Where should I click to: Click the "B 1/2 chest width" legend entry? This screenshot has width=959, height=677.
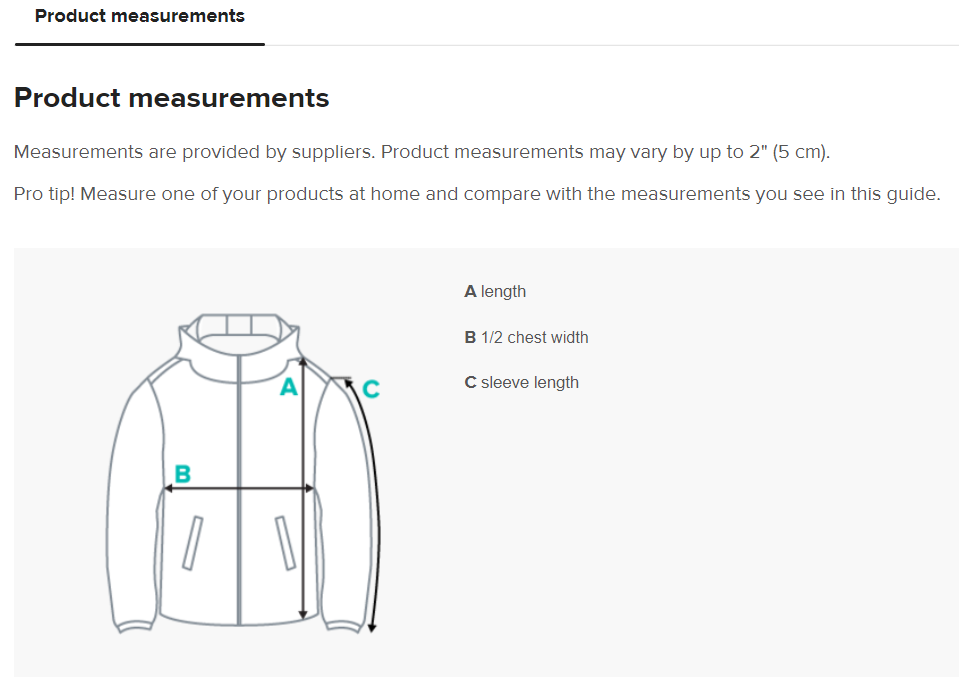click(526, 338)
